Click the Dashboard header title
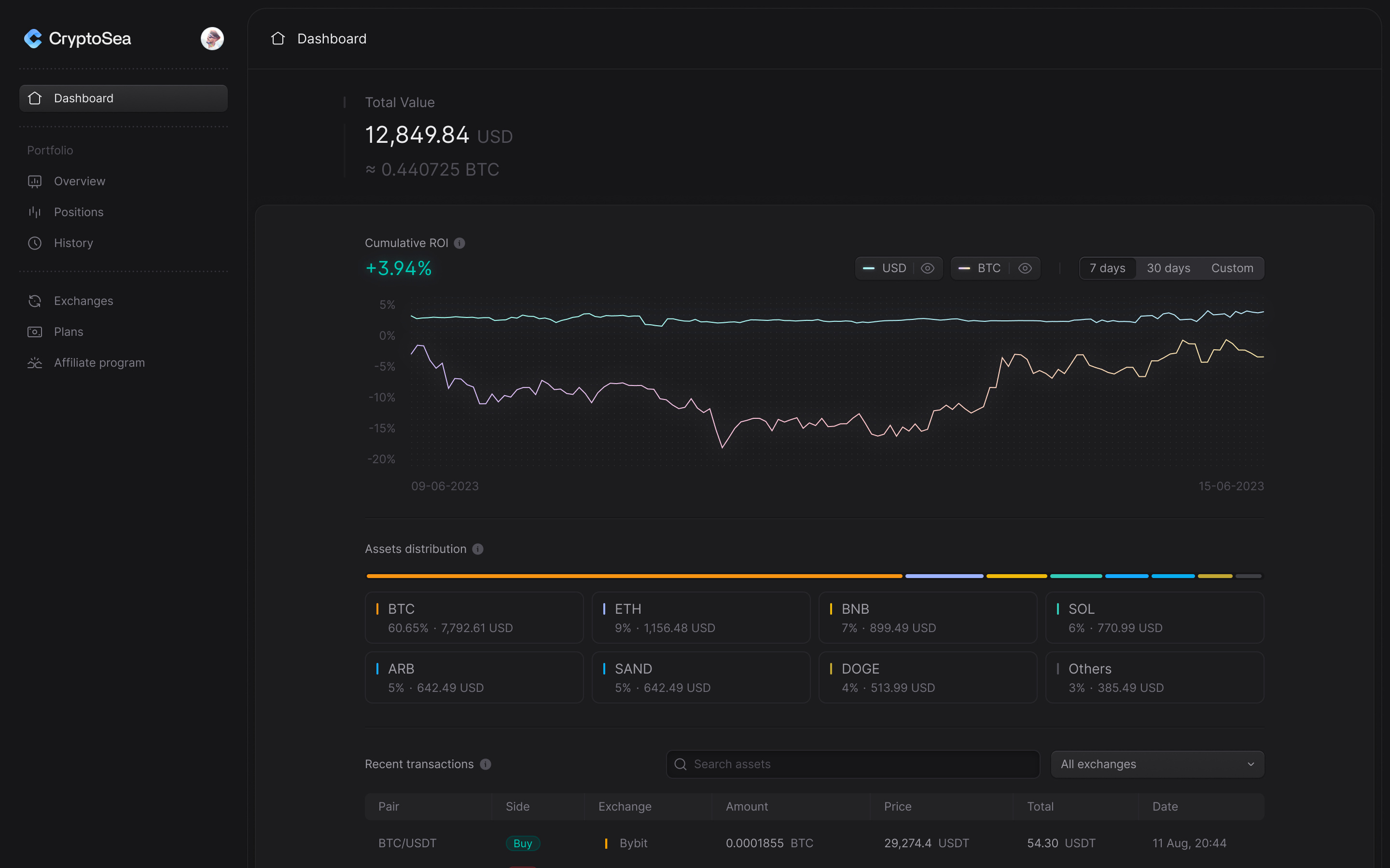 [x=332, y=39]
